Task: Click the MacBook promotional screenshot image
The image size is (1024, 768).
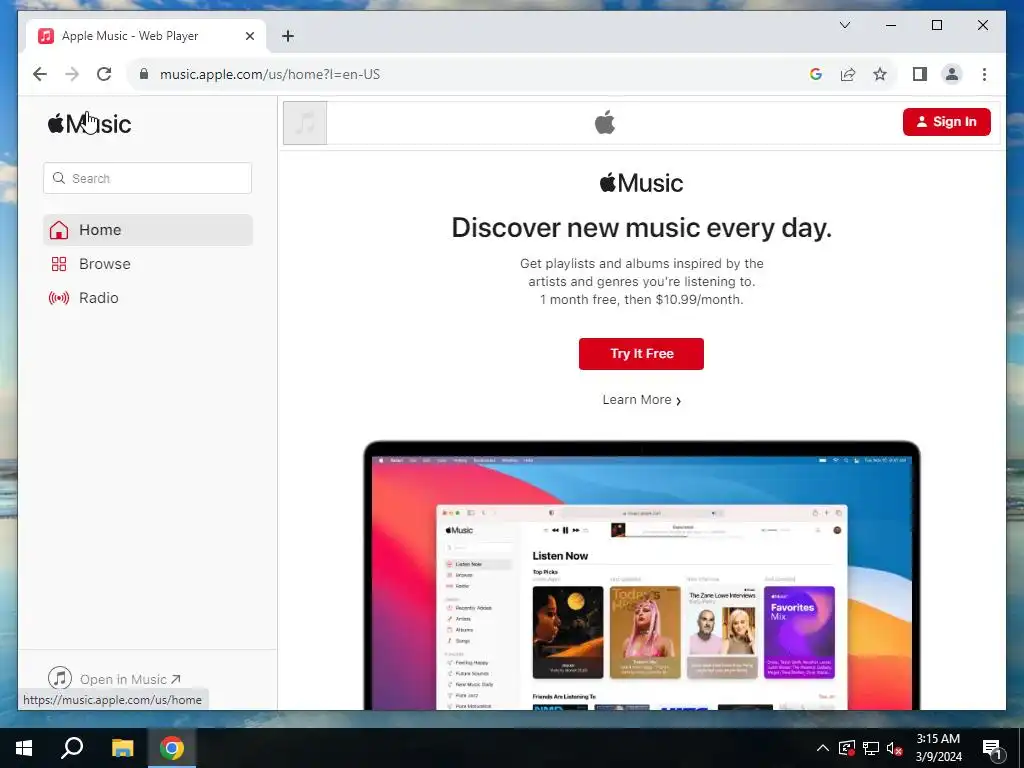Action: click(641, 575)
